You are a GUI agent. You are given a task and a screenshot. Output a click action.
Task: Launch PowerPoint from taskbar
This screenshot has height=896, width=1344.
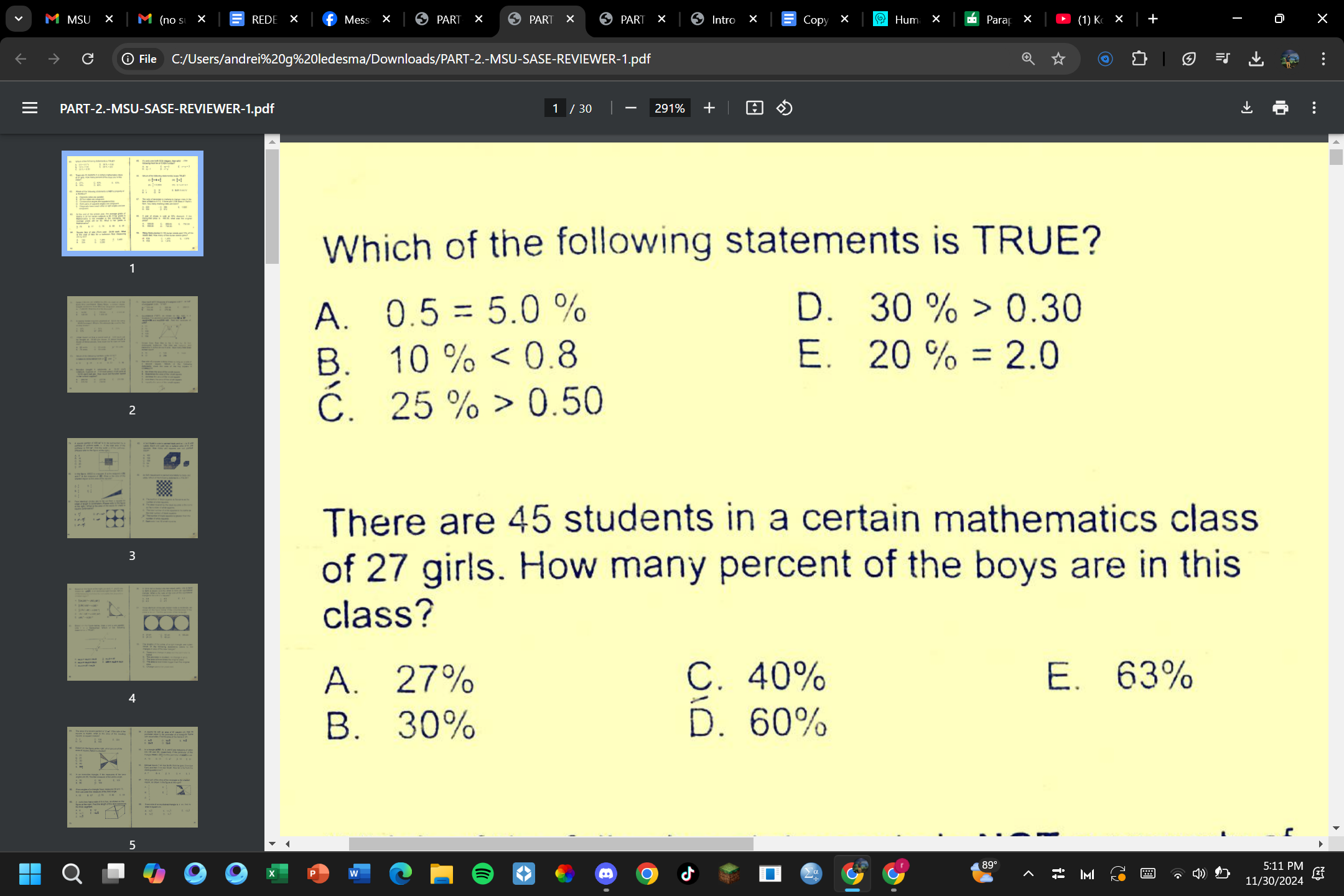[318, 874]
